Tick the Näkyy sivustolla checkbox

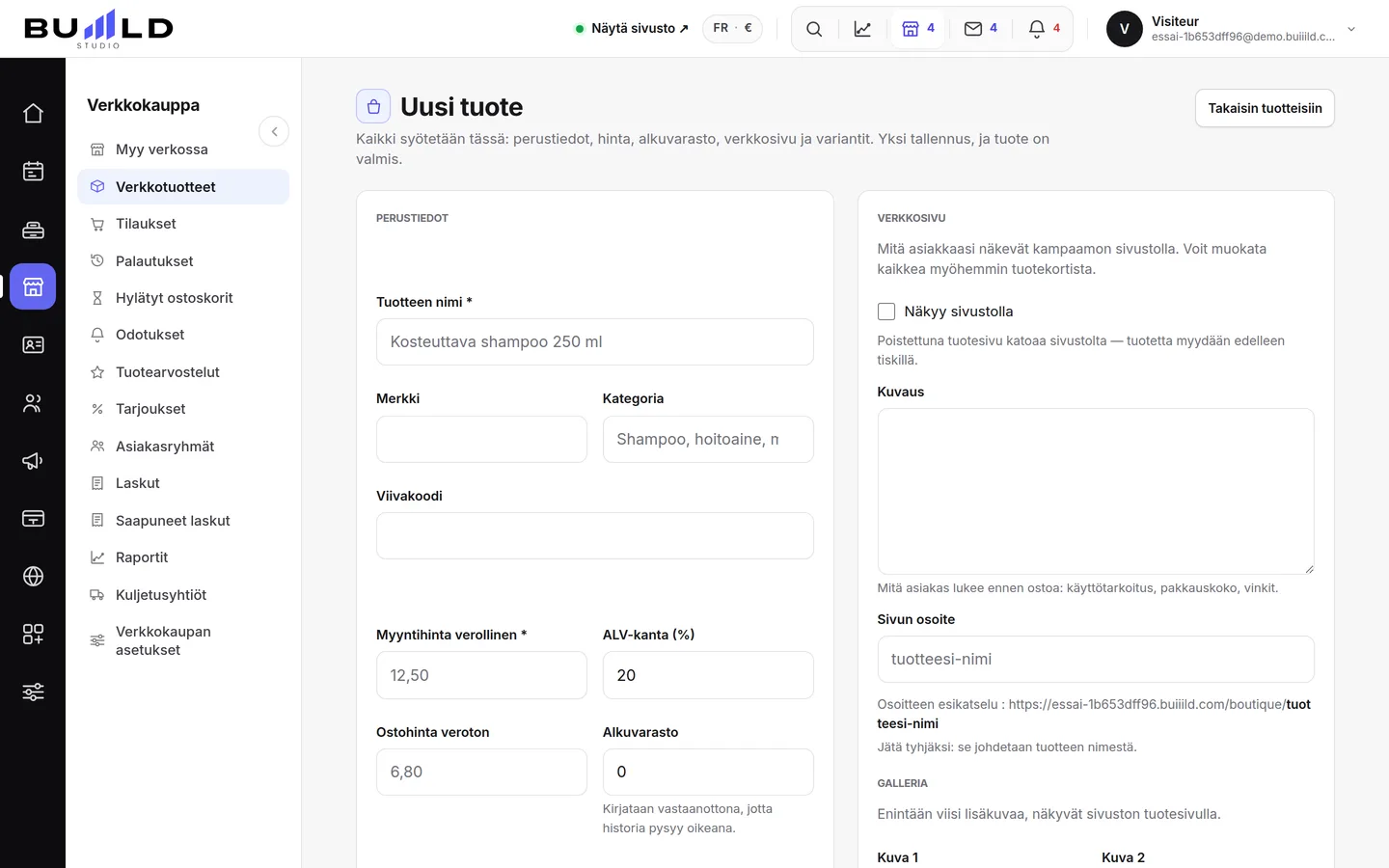(x=886, y=312)
